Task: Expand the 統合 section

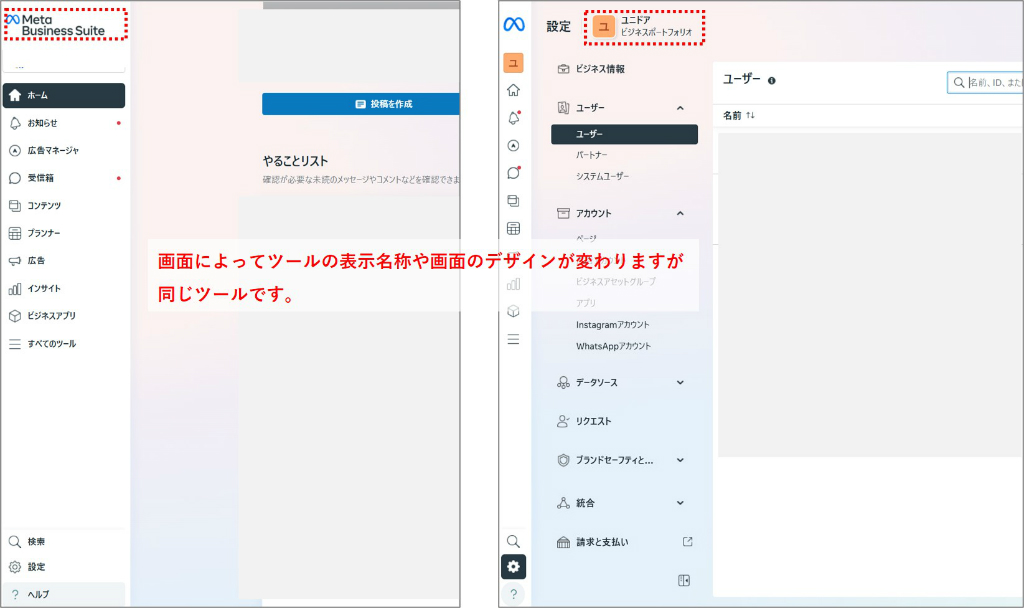Action: 680,503
